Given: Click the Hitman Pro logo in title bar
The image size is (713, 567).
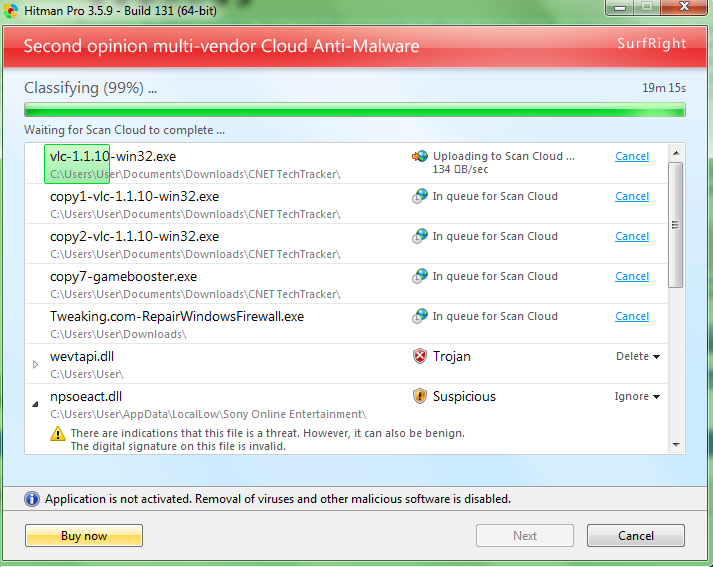Looking at the screenshot, I should (11, 11).
